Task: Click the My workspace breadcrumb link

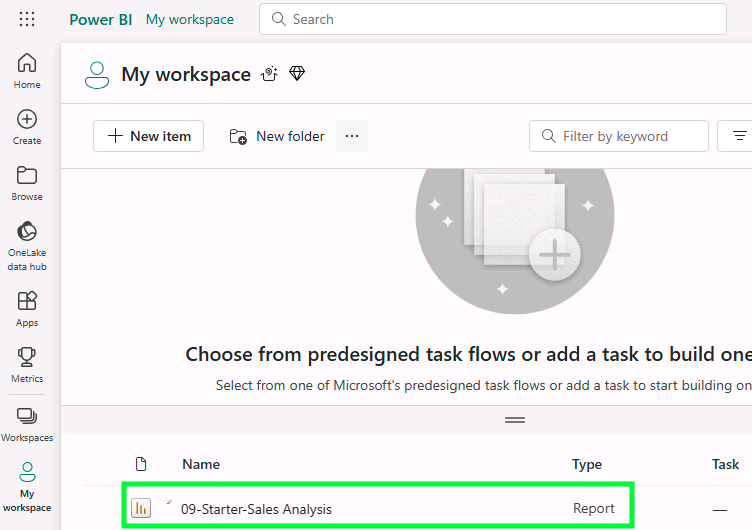Action: point(190,19)
